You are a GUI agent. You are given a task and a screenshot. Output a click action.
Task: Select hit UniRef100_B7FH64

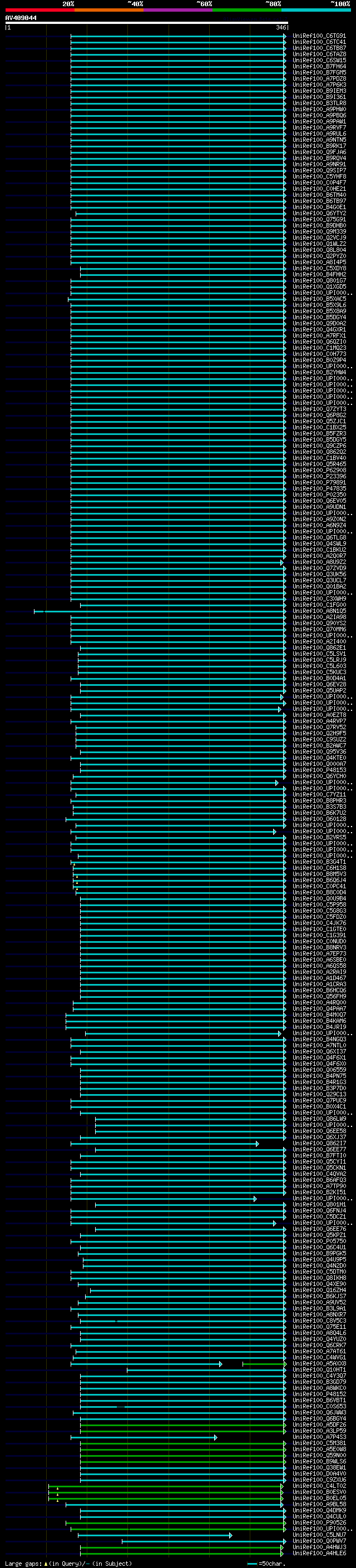(319, 66)
